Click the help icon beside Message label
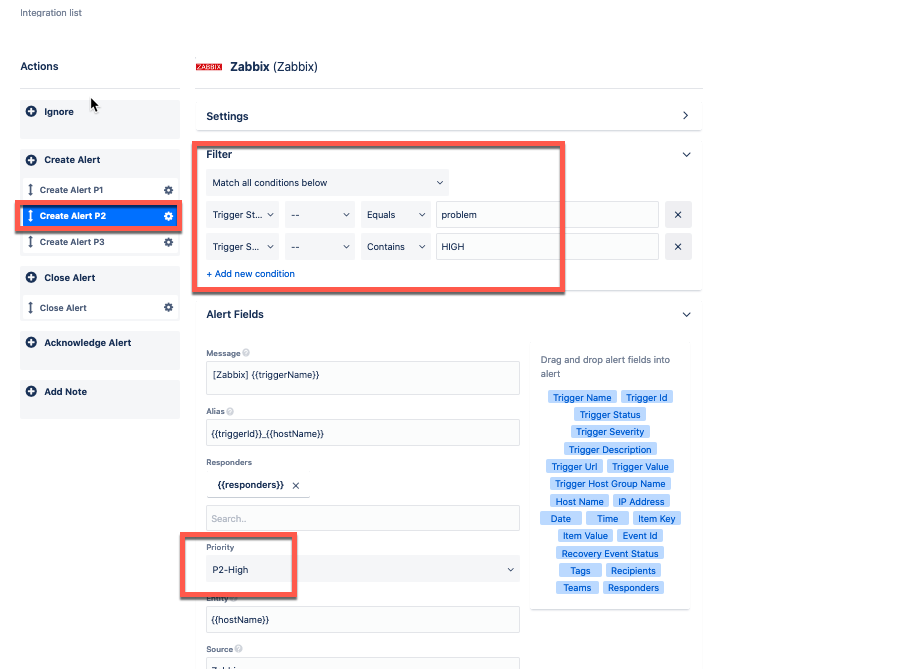The height and width of the screenshot is (669, 913). (246, 353)
